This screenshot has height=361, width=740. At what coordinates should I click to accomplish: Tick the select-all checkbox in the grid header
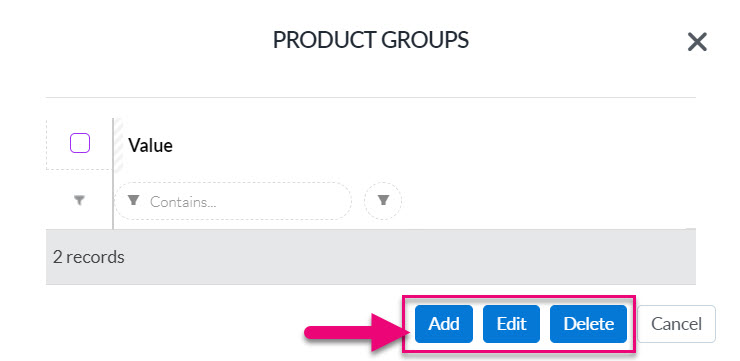80,143
